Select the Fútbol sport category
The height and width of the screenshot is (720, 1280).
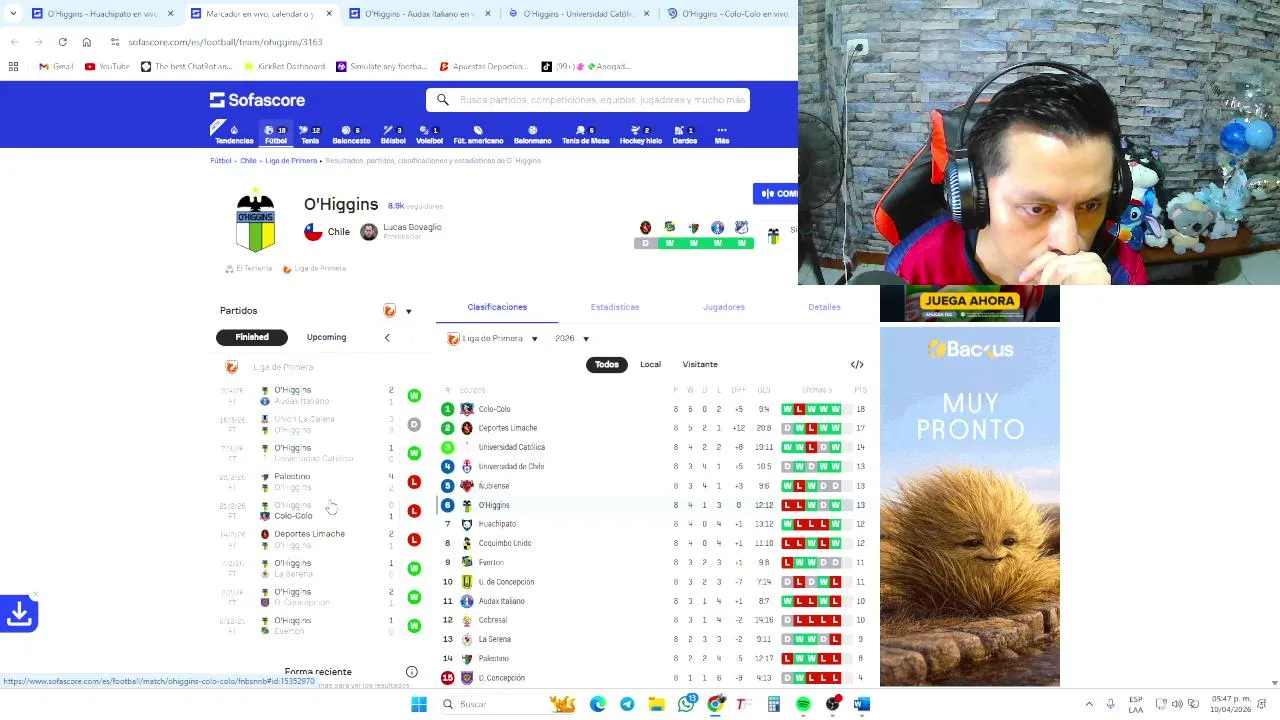pyautogui.click(x=276, y=134)
